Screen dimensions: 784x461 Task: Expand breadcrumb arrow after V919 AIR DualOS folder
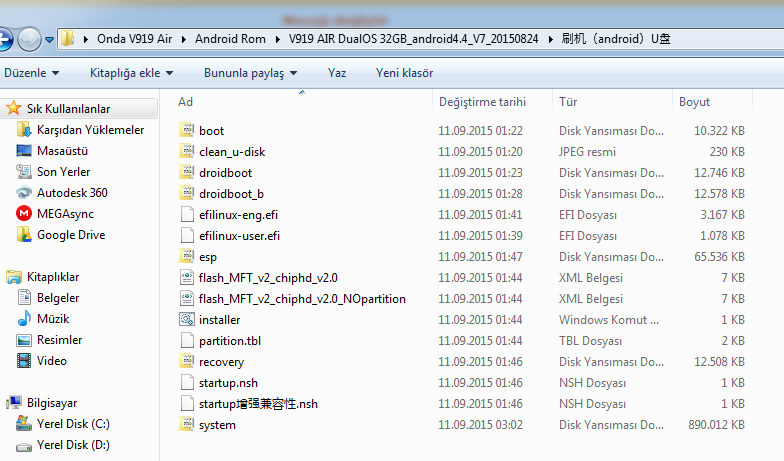(x=550, y=39)
